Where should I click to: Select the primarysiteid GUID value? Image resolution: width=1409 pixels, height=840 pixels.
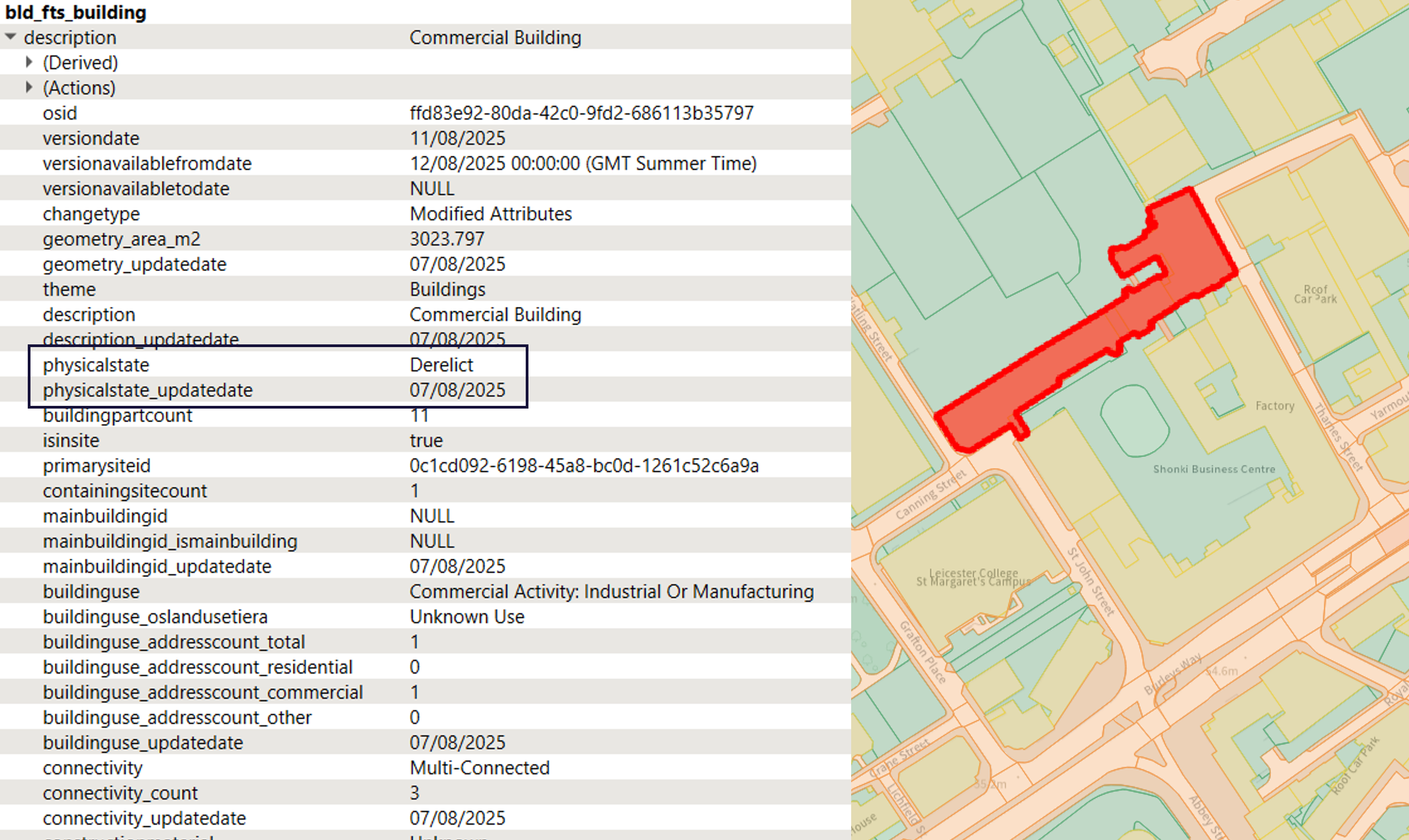[x=584, y=465]
